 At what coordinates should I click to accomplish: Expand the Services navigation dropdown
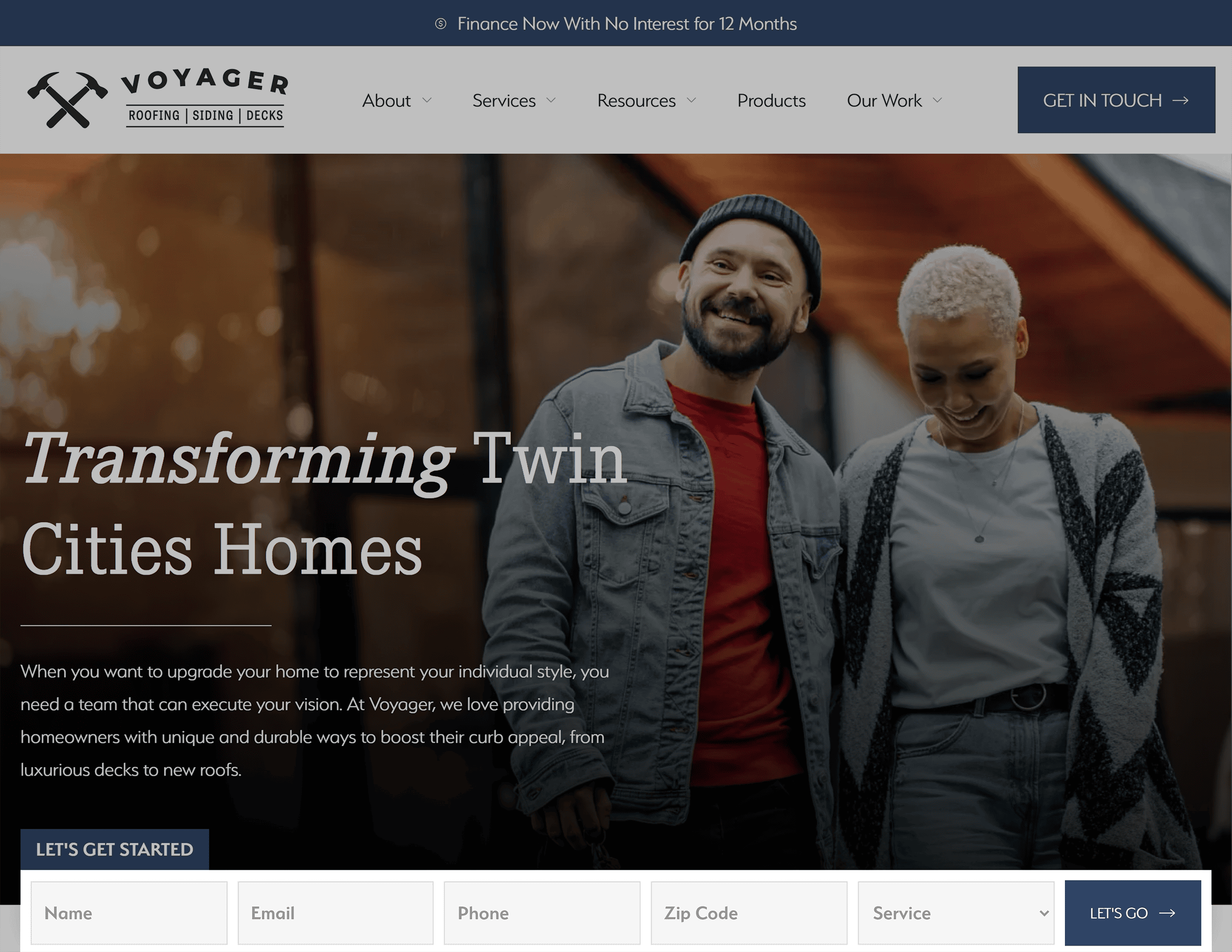[515, 100]
